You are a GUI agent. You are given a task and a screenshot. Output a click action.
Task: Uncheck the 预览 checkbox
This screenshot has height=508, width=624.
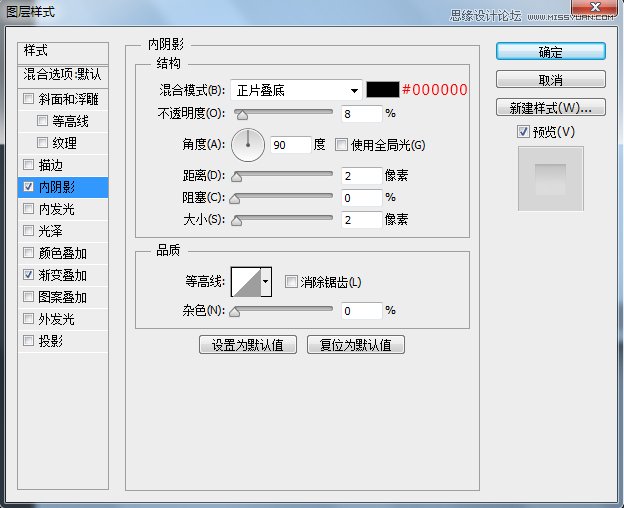point(523,132)
